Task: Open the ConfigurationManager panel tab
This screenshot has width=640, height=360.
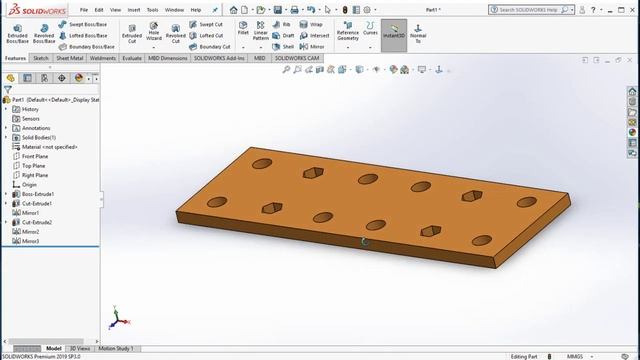Action: [44, 78]
